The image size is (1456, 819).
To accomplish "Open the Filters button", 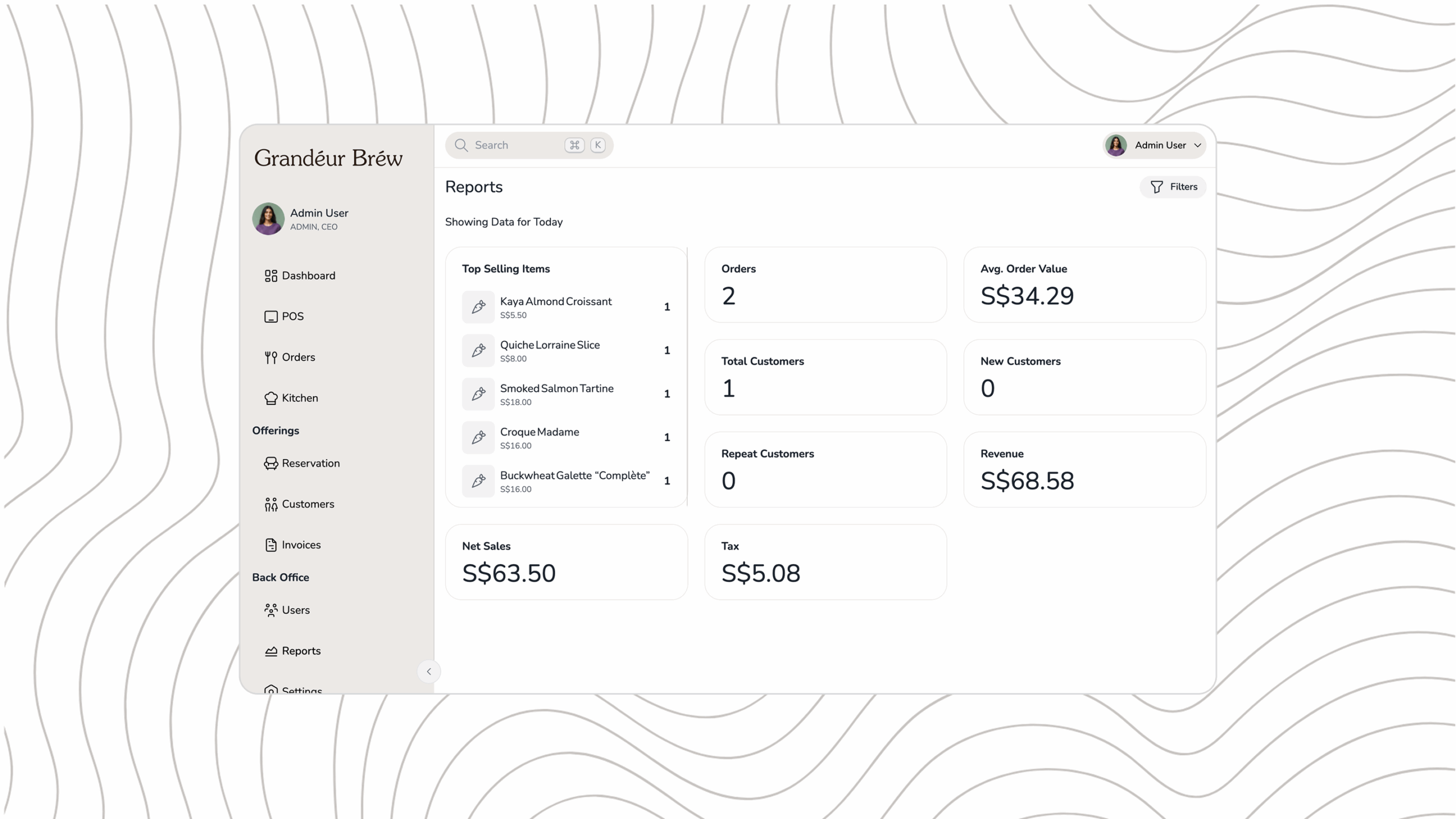I will click(x=1173, y=187).
